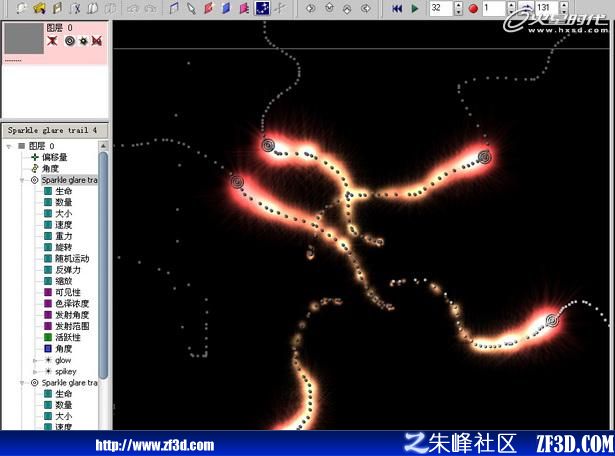This screenshot has height=456, width=615.
Task: Select 活跃性 active property
Action: coord(68,337)
